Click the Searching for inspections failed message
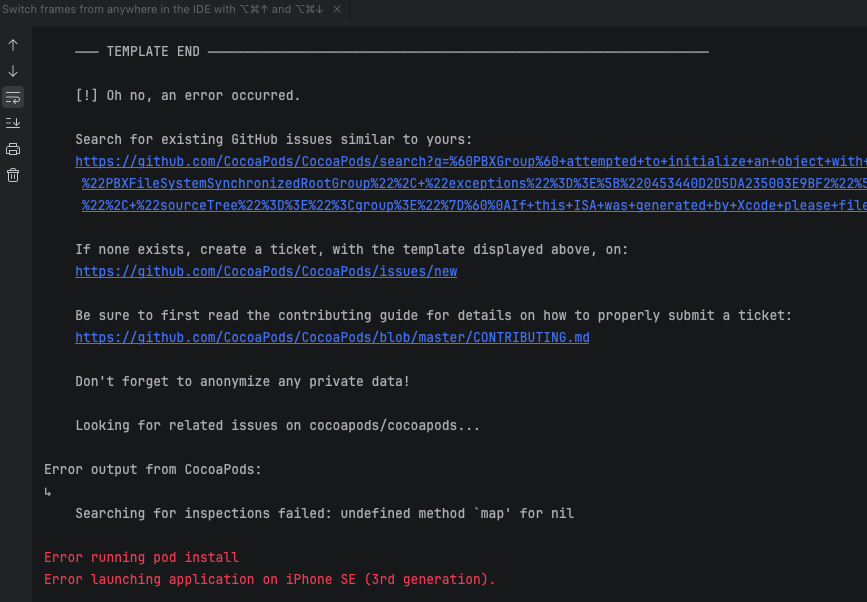 point(325,514)
